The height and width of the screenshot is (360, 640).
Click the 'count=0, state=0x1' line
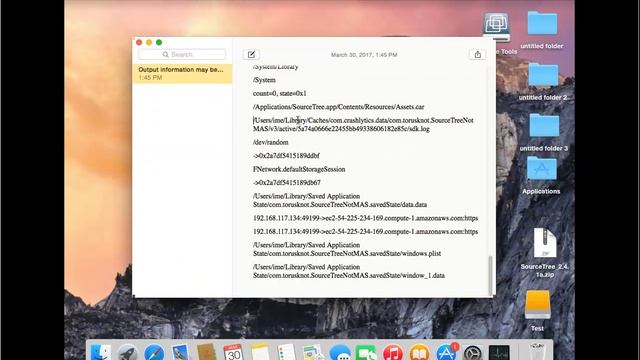pyautogui.click(x=280, y=93)
